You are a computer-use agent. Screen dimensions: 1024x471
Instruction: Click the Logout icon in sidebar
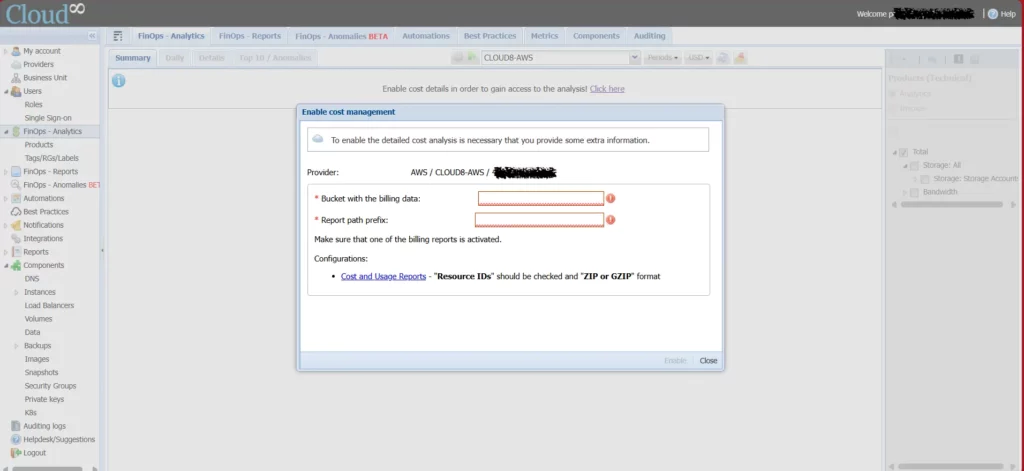(x=16, y=452)
